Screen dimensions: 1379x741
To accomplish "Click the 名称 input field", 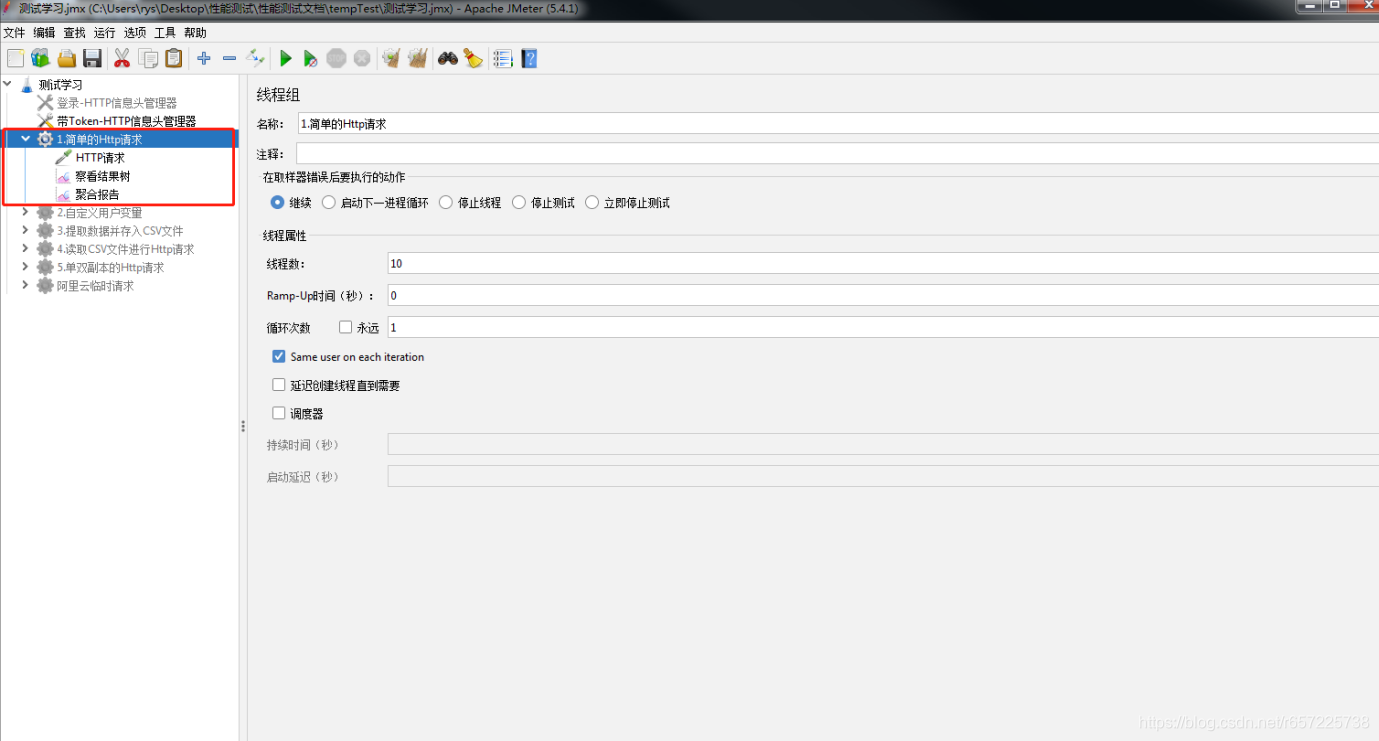I will [838, 124].
